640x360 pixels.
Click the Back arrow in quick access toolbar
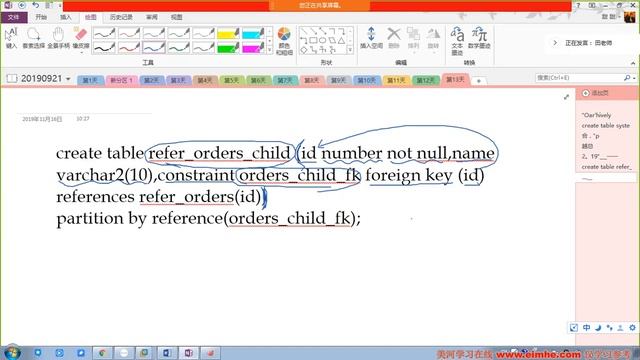click(22, 5)
